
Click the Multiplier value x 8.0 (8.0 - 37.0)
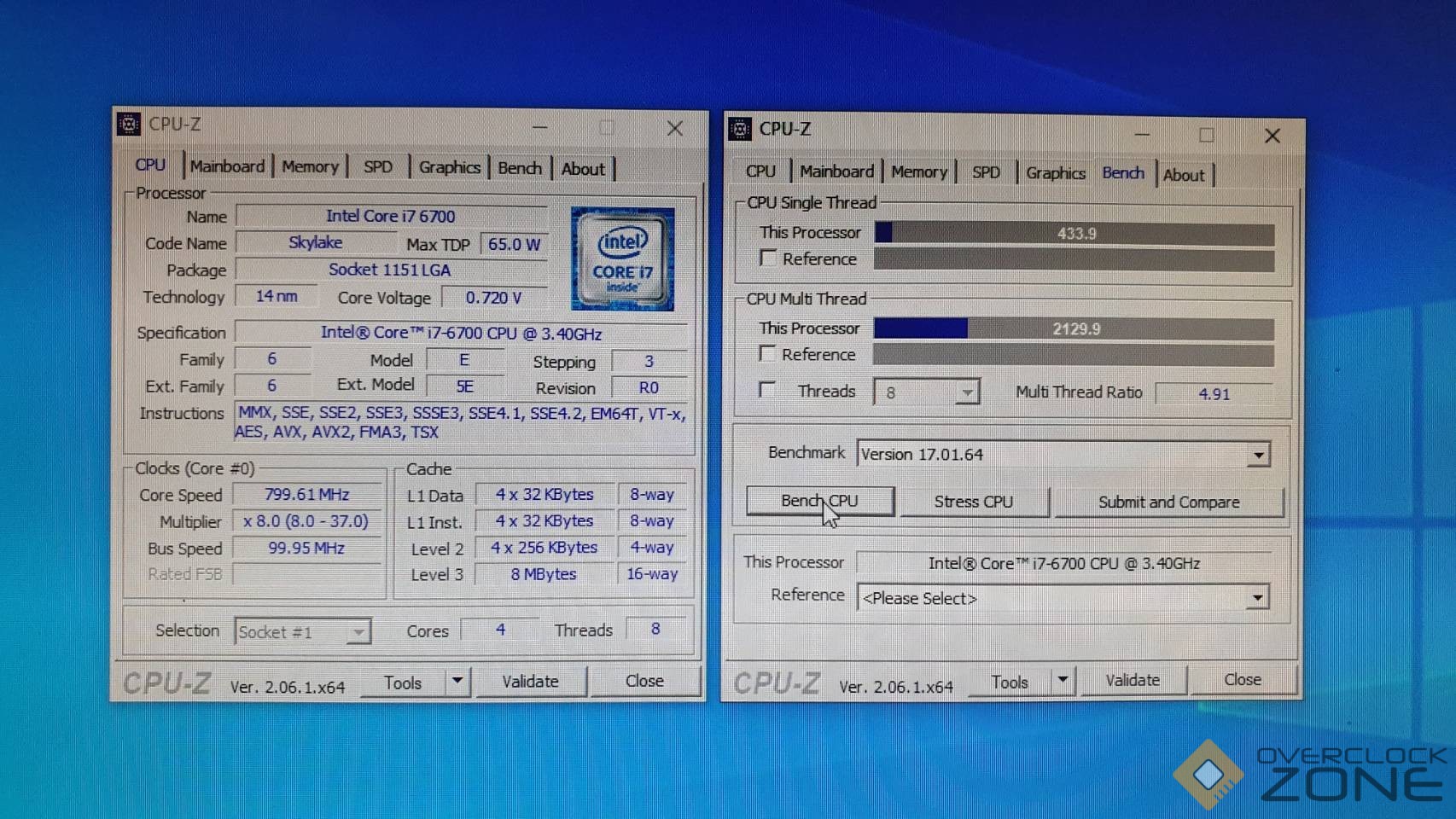coord(306,521)
